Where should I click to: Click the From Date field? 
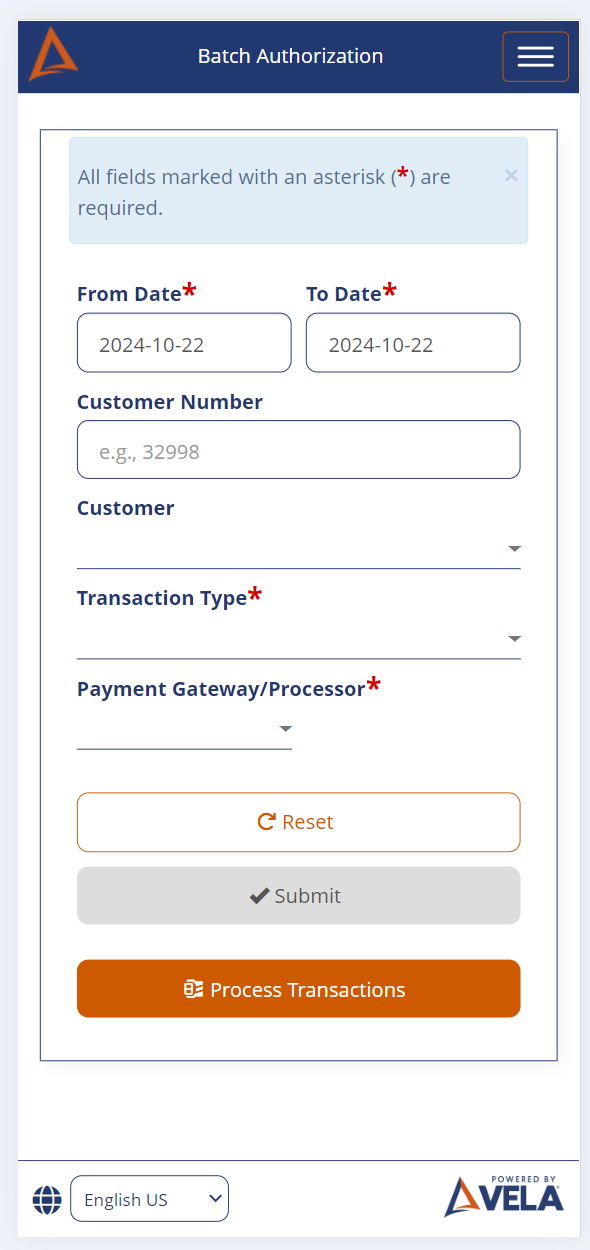coord(184,342)
